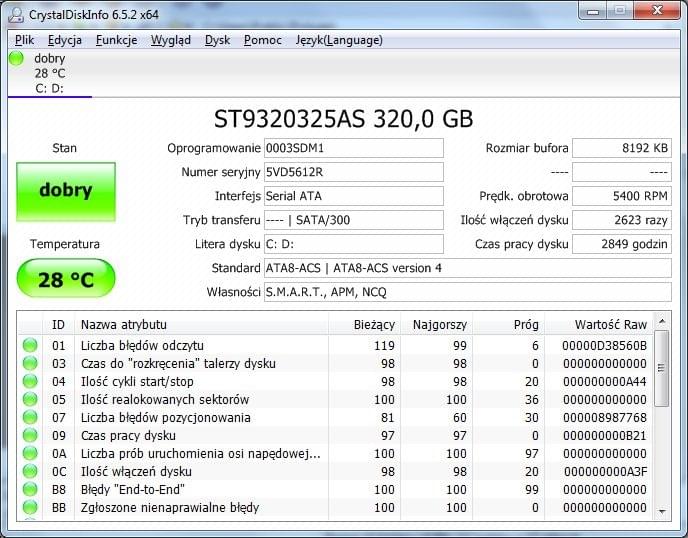Click raw value 000008987768

605,417
